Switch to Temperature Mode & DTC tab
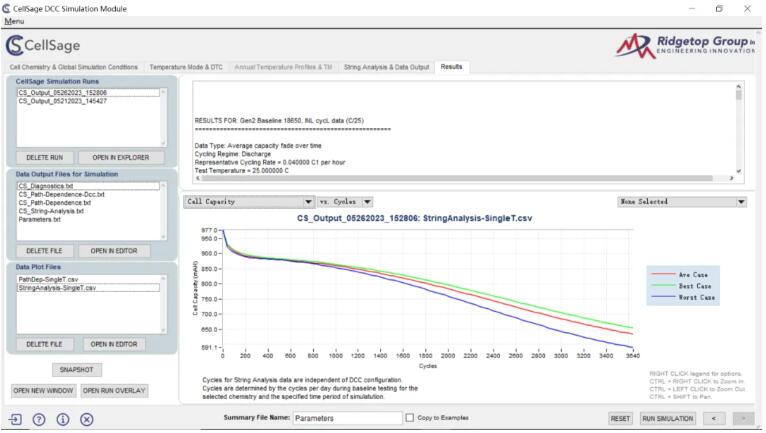 pyautogui.click(x=186, y=67)
